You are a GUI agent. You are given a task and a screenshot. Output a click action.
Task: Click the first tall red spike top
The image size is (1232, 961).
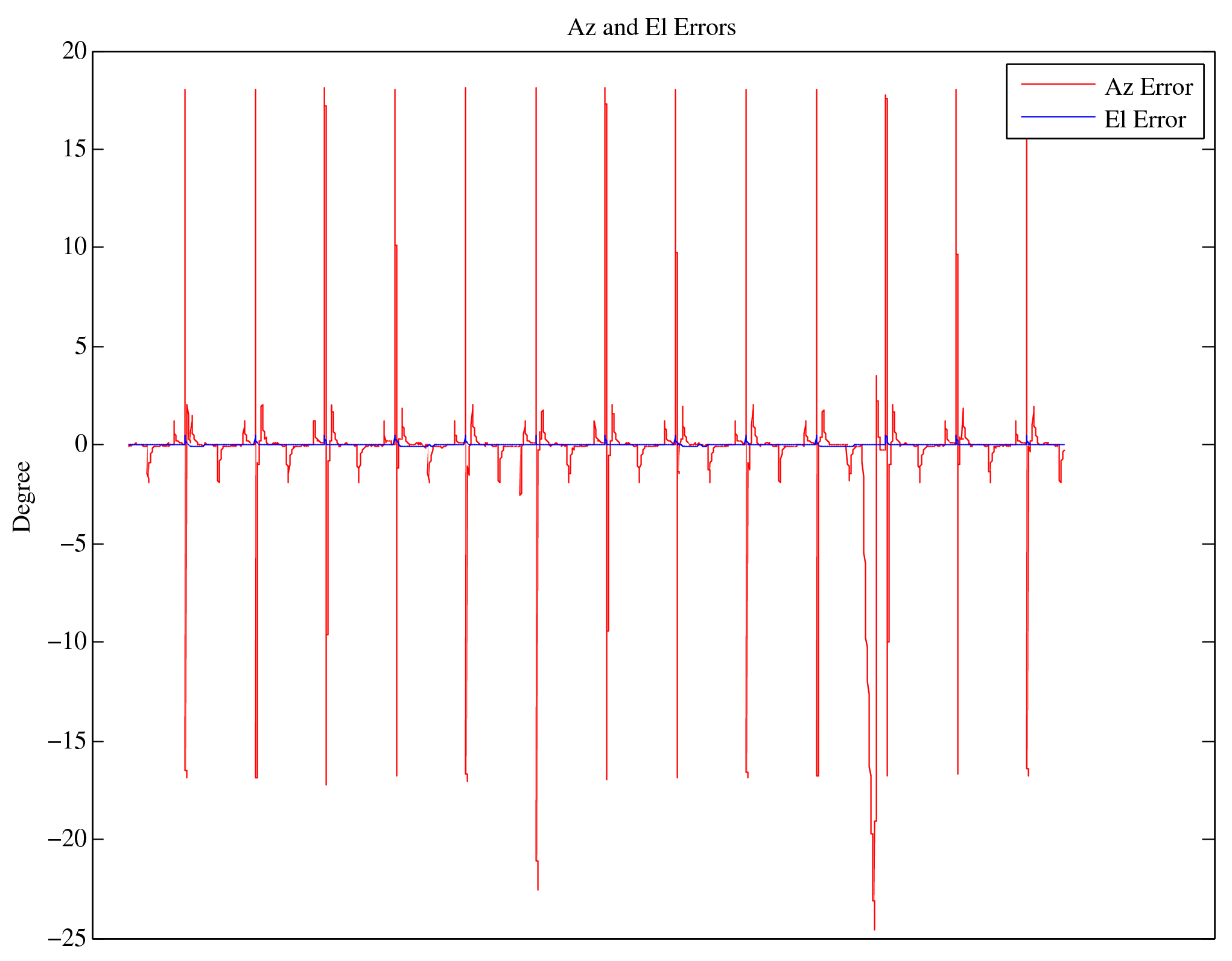coord(185,91)
